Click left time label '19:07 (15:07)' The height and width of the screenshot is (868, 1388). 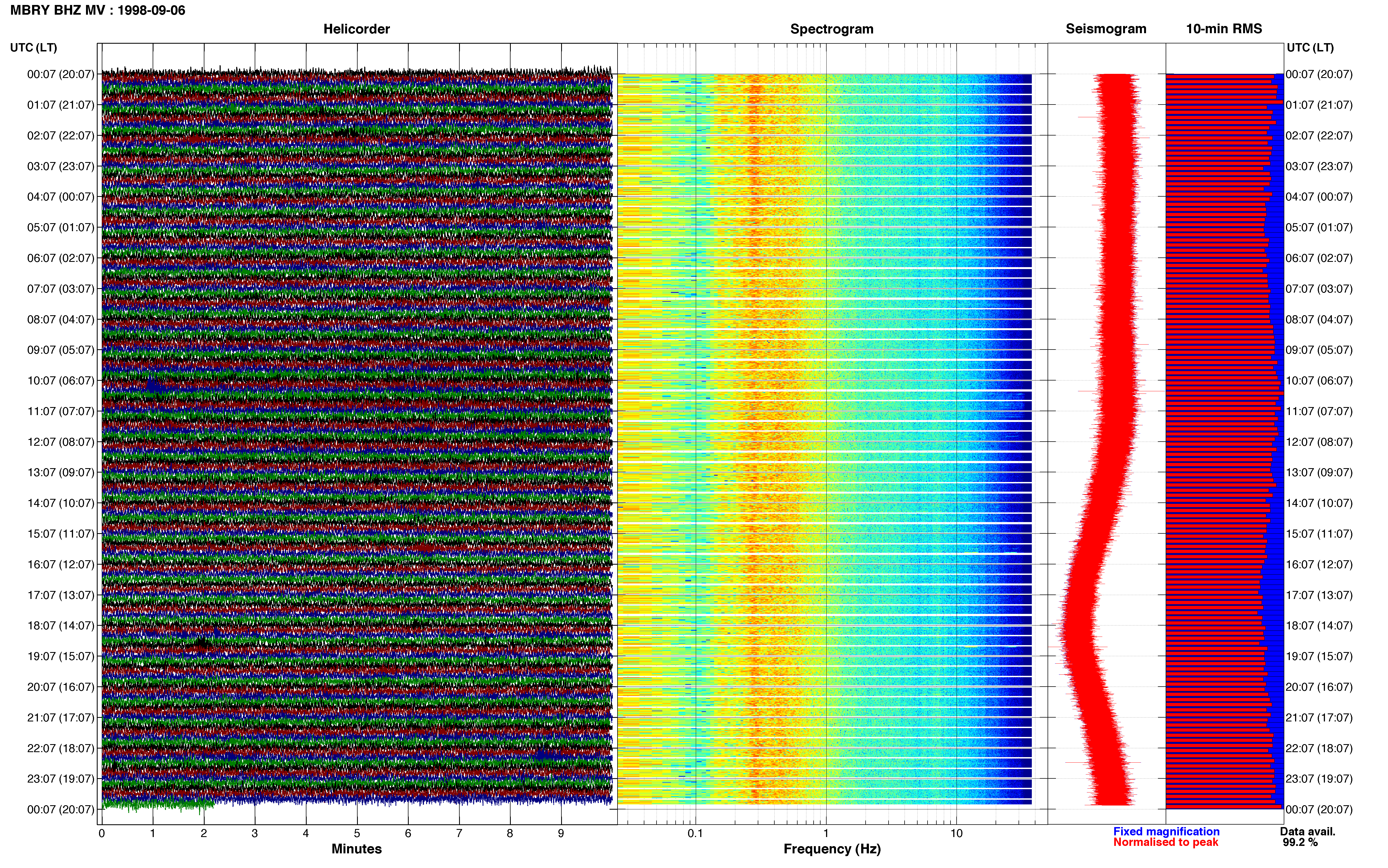point(60,656)
